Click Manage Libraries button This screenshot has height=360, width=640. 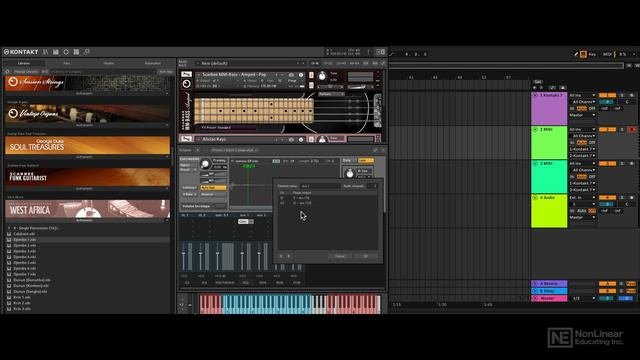(x=26, y=71)
